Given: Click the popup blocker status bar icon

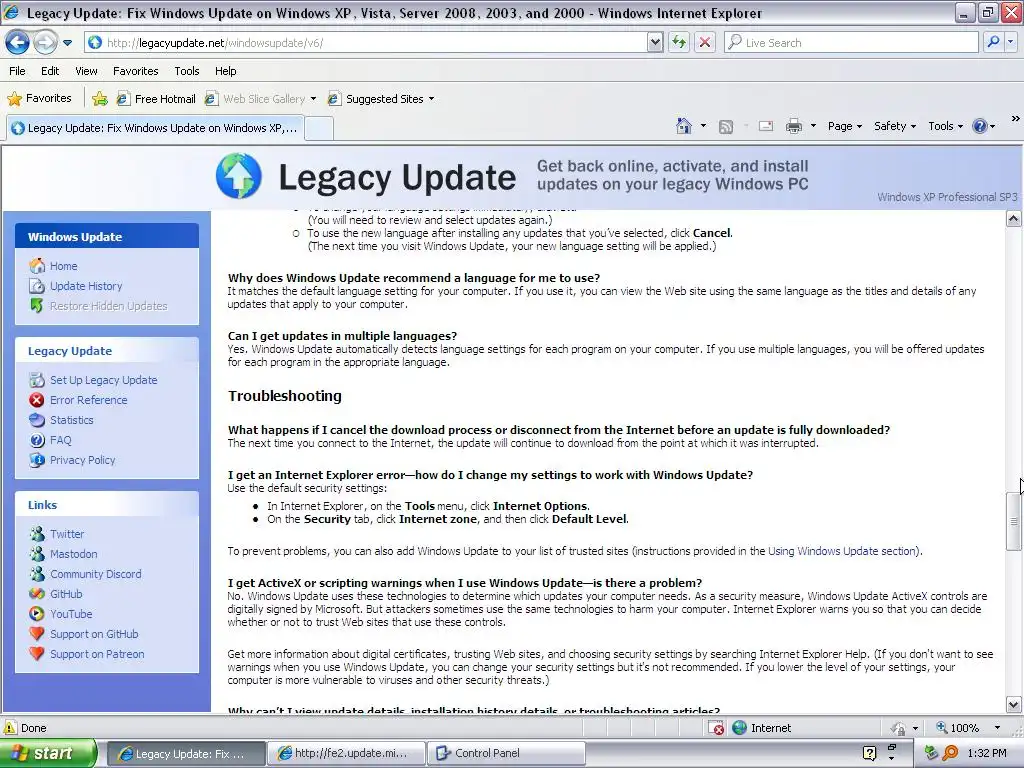Looking at the screenshot, I should click(716, 728).
